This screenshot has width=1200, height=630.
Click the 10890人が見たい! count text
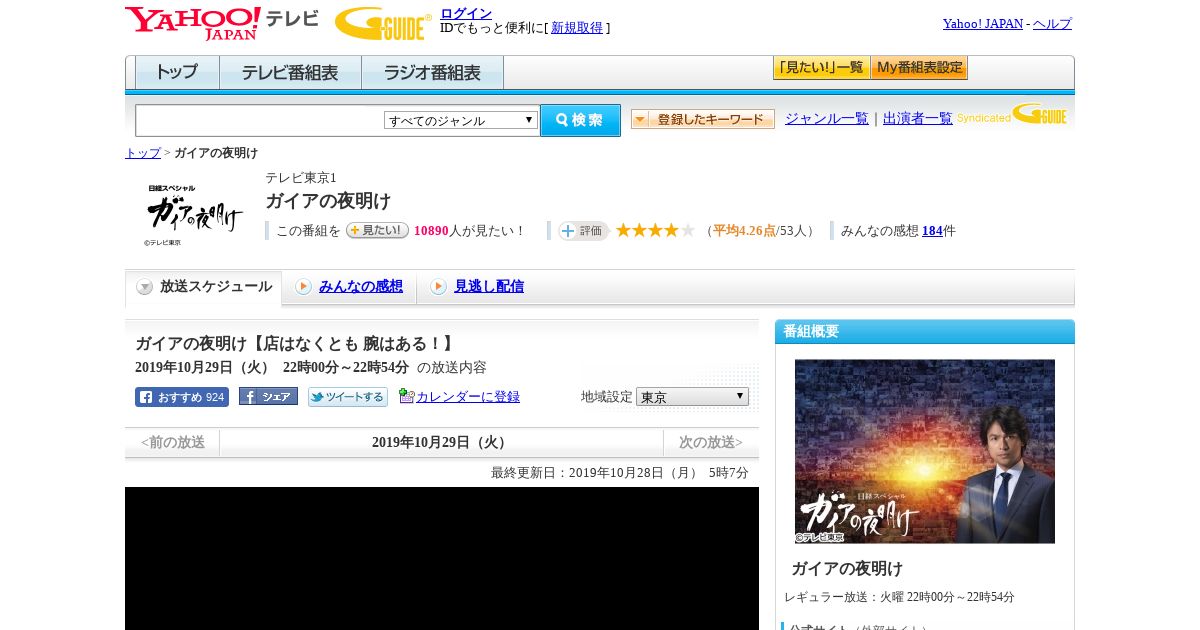click(x=469, y=231)
